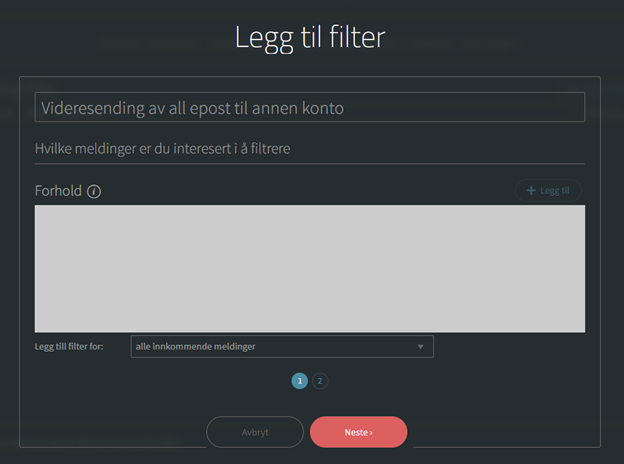Click the arrow chevron on the Neste button
The image size is (624, 464).
pyautogui.click(x=371, y=433)
